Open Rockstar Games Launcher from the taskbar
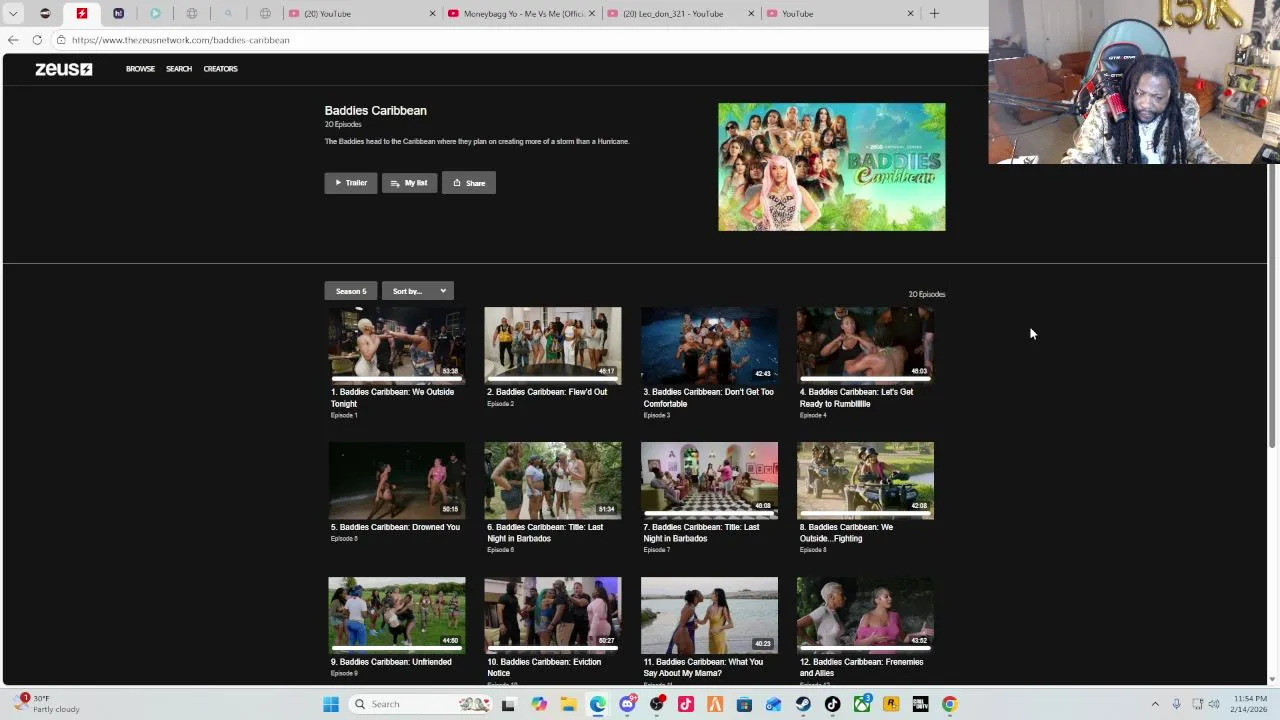The image size is (1280, 720). 891,704
